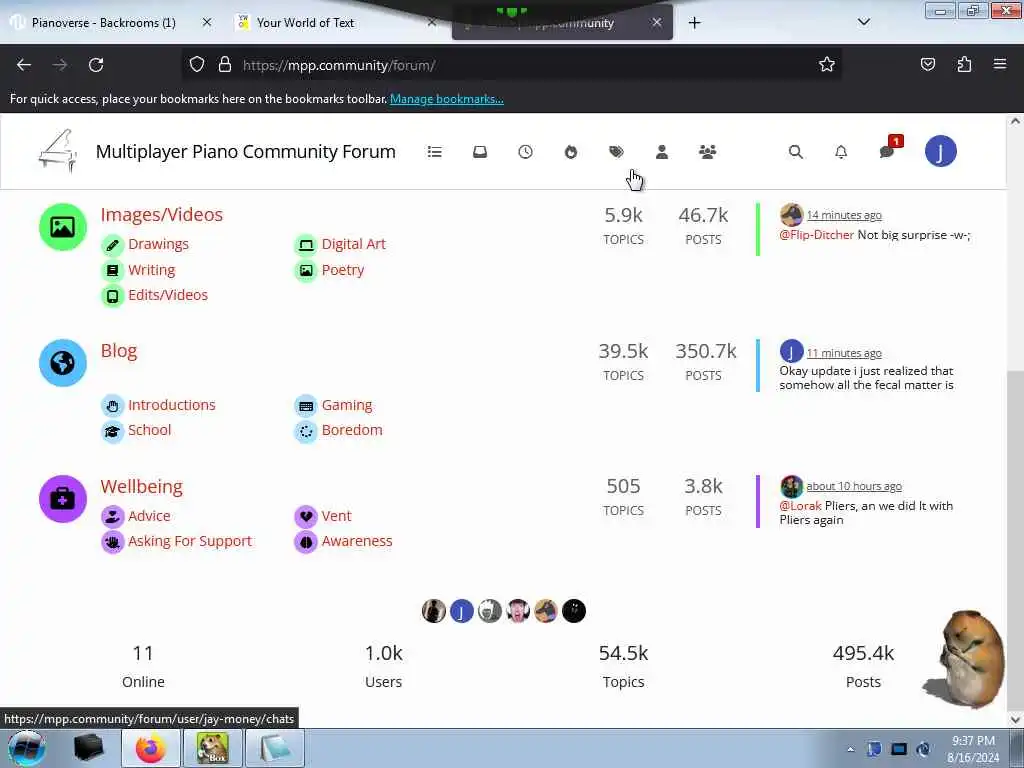Open the users icon in forum header
This screenshot has width=1024, height=768.
pyautogui.click(x=662, y=152)
